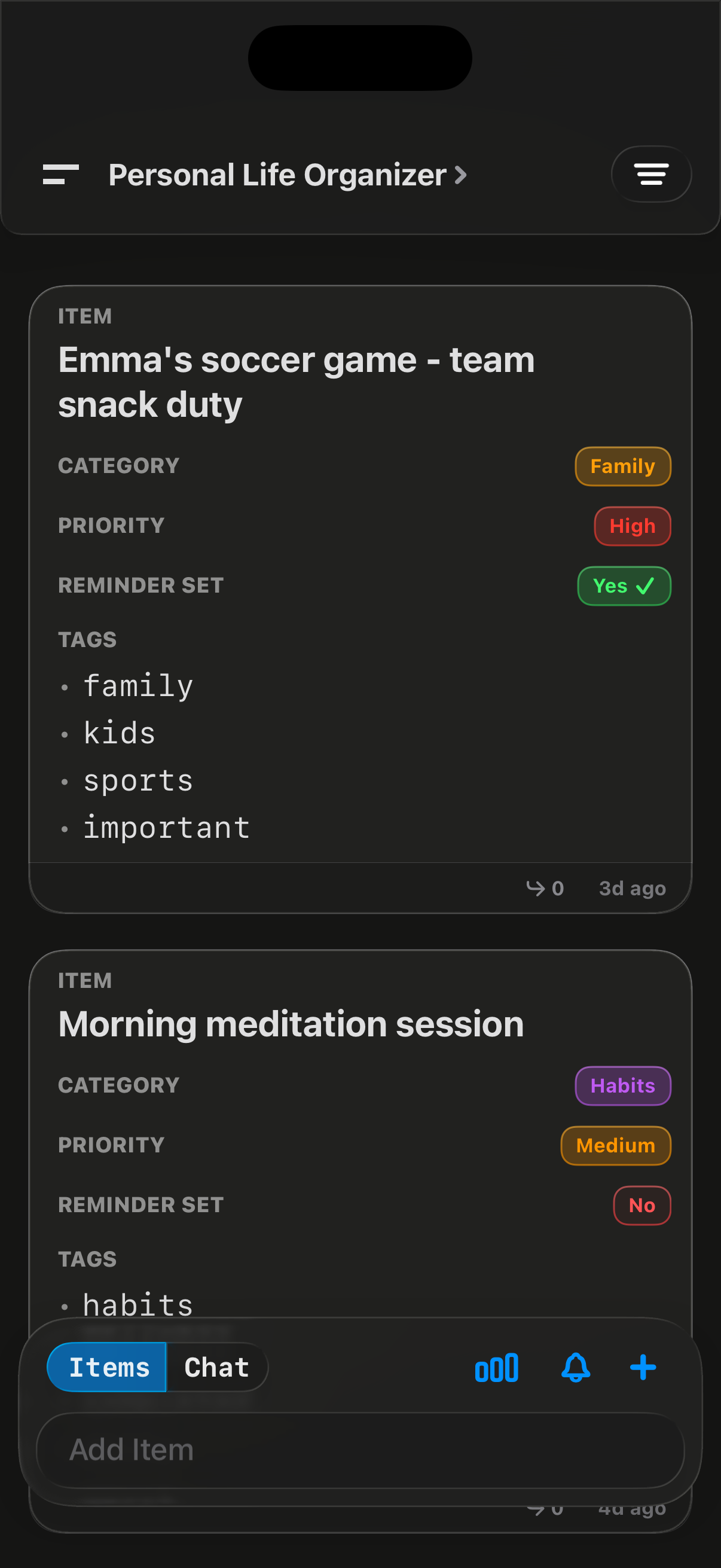Change the High priority badge

pos(632,526)
